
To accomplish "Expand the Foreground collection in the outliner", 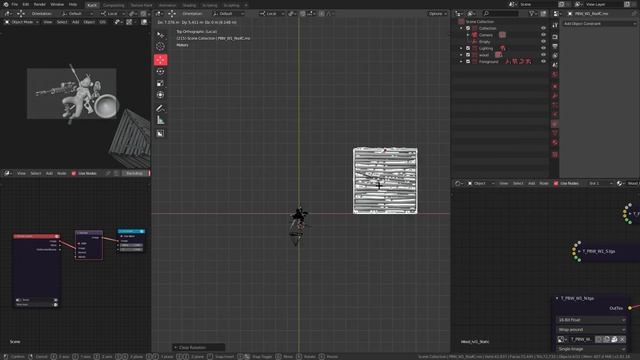I will pos(462,62).
